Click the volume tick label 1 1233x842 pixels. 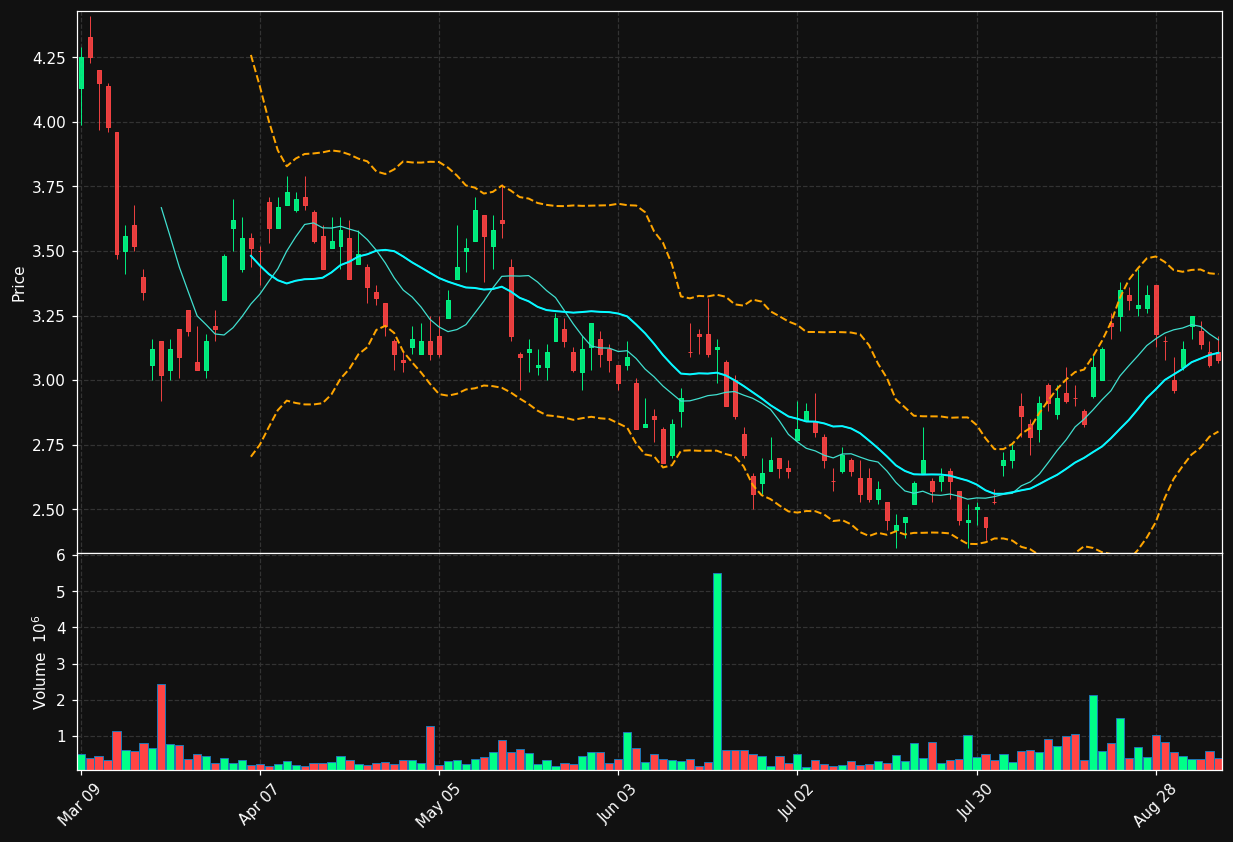point(61,736)
